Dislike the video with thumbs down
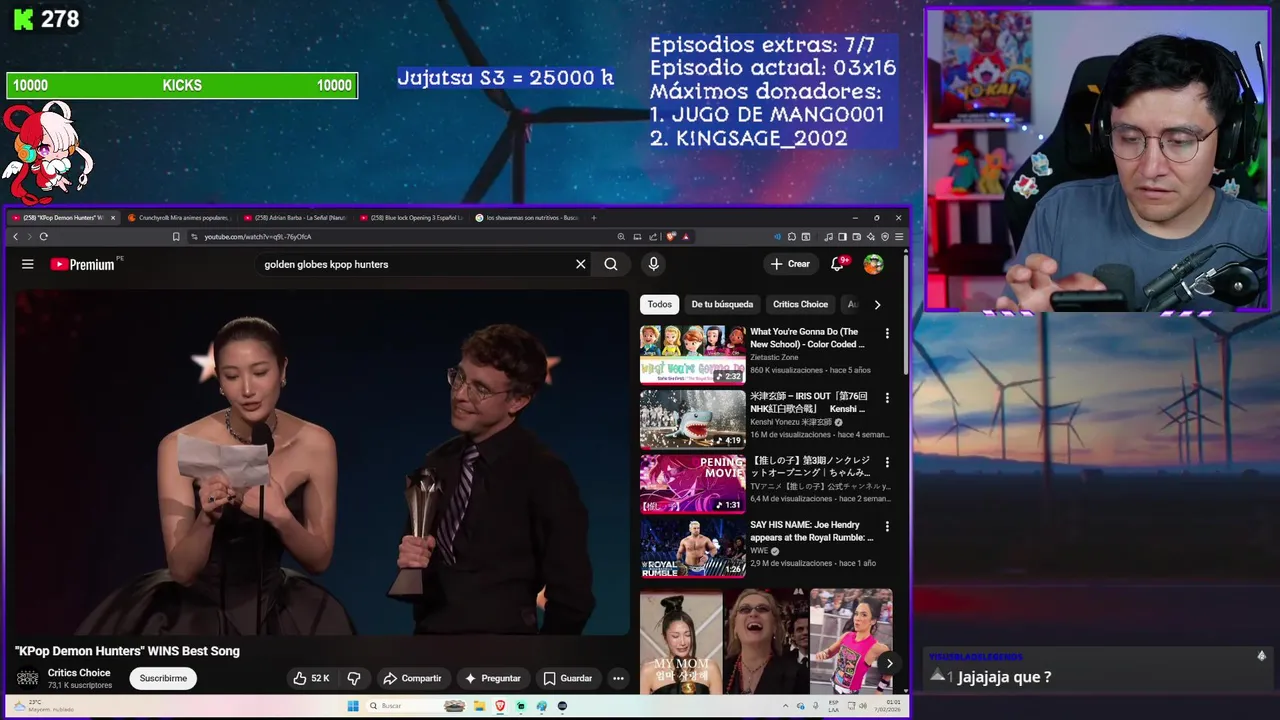The image size is (1280, 720). [353, 678]
